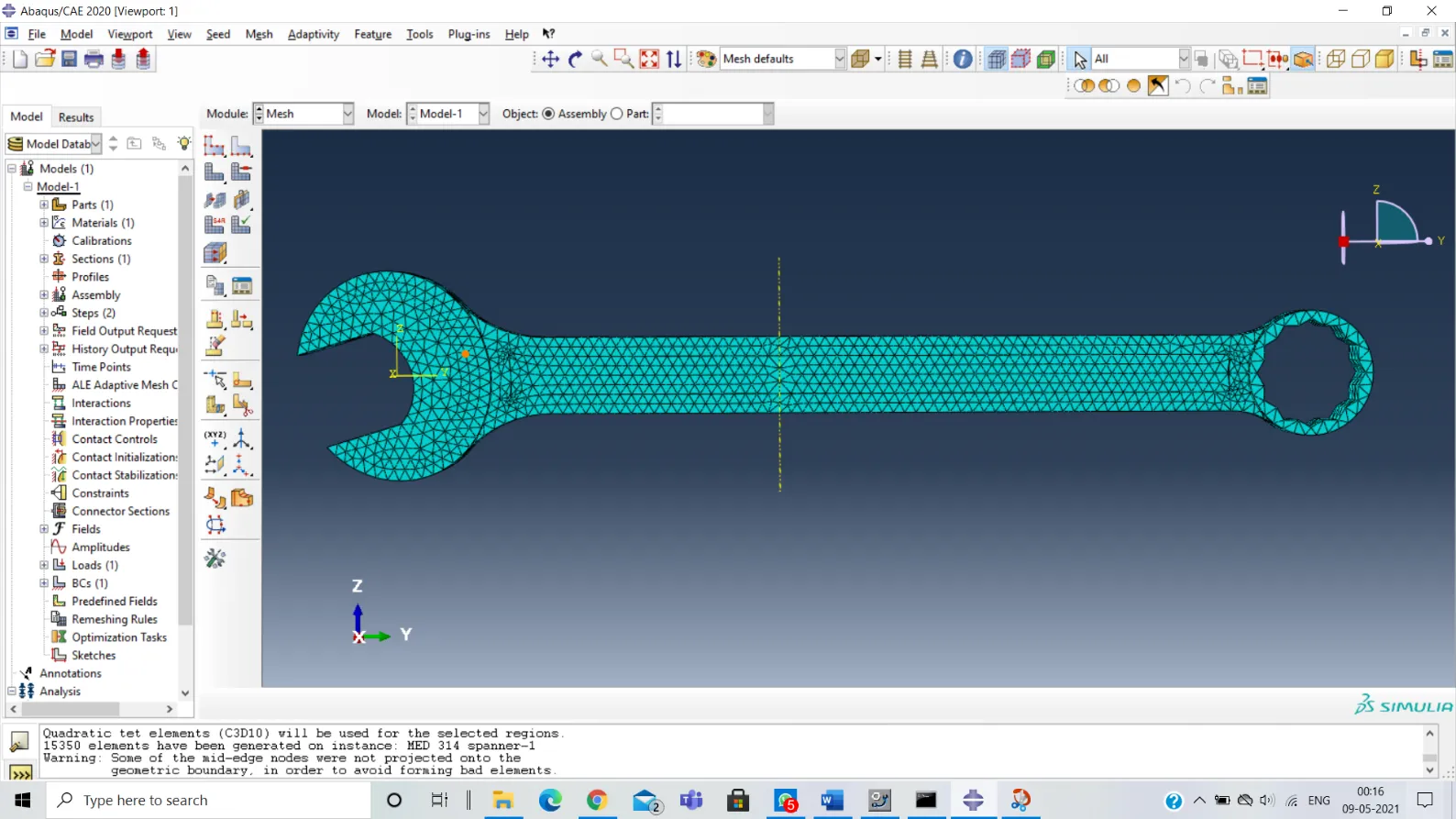Select the Assembly object radio button

point(548,114)
